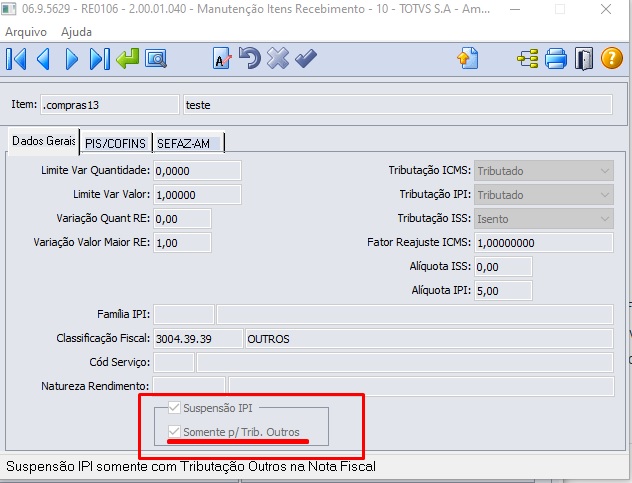The image size is (632, 483).
Task: Open the search magnifier icon
Action: (156, 59)
